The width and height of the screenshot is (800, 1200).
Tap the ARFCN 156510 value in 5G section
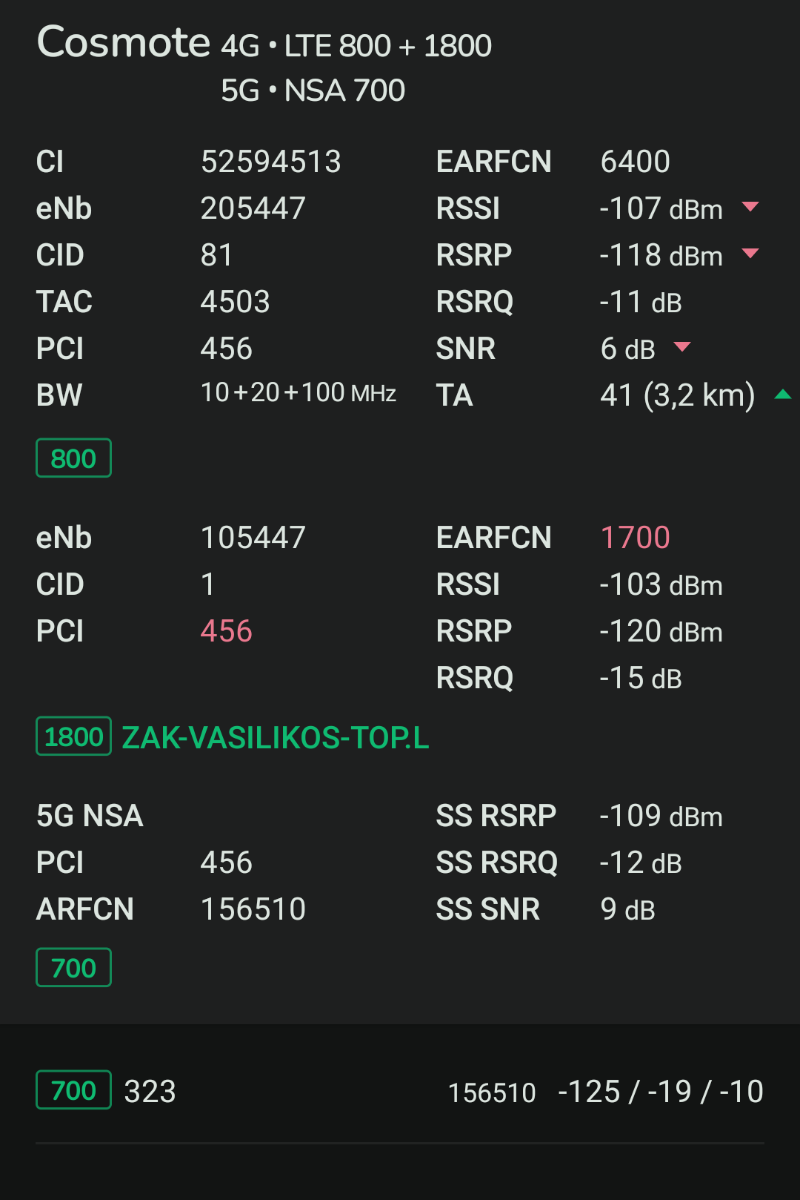pos(253,910)
